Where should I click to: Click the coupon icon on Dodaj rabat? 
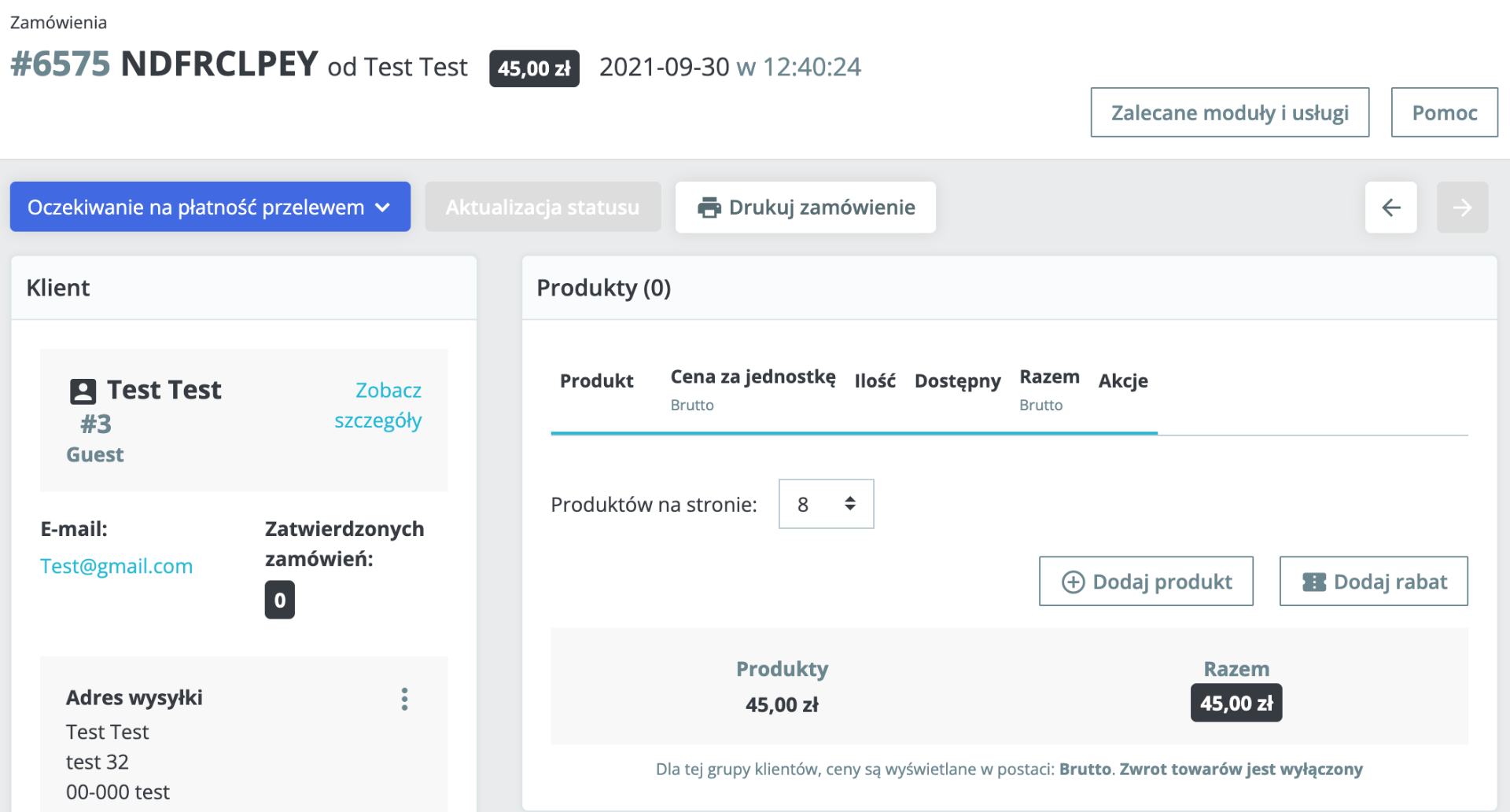tap(1313, 582)
